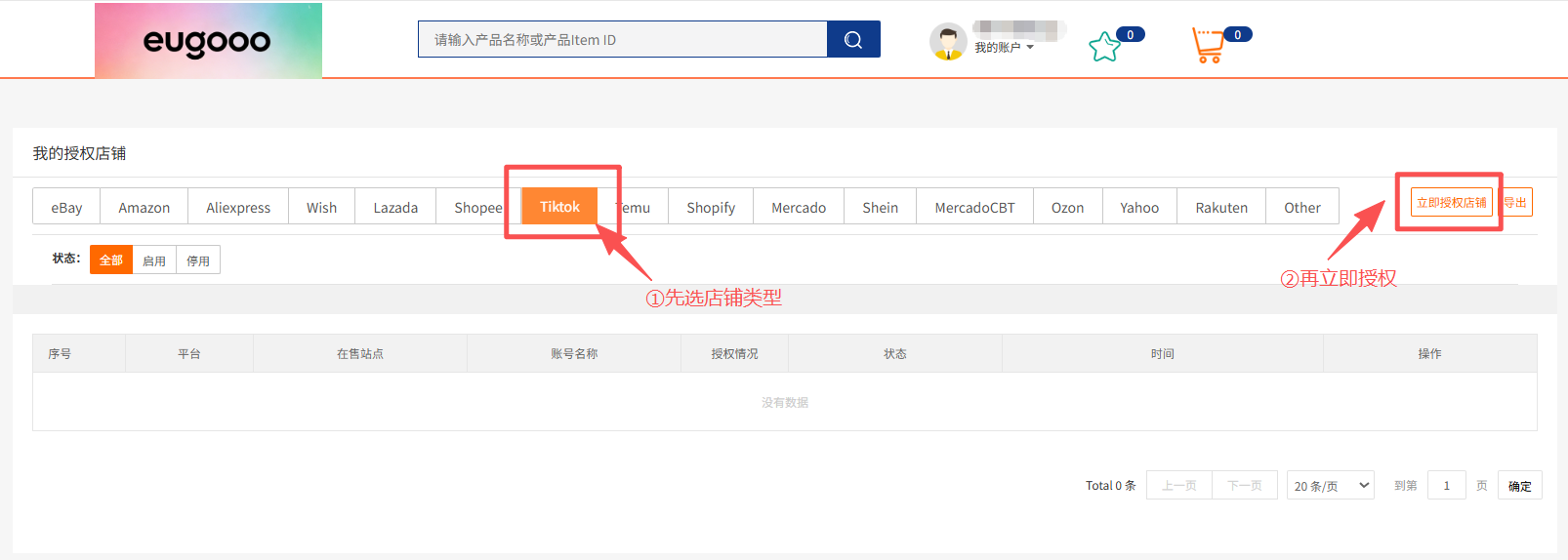Click the 下一页 next page button
Viewport: 1568px width, 560px height.
coord(1245,485)
